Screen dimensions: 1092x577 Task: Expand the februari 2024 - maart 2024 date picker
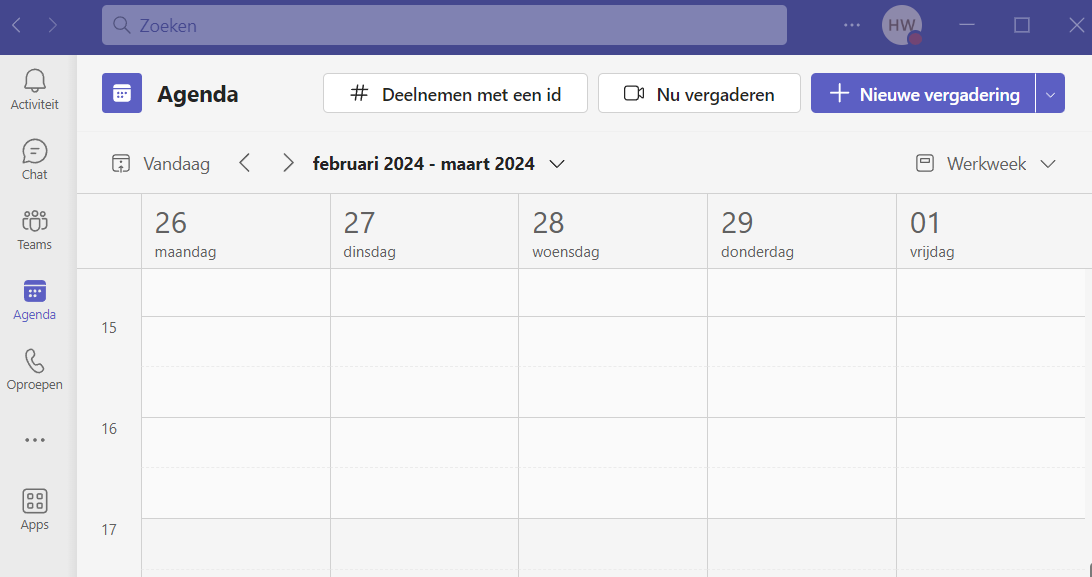tap(439, 164)
